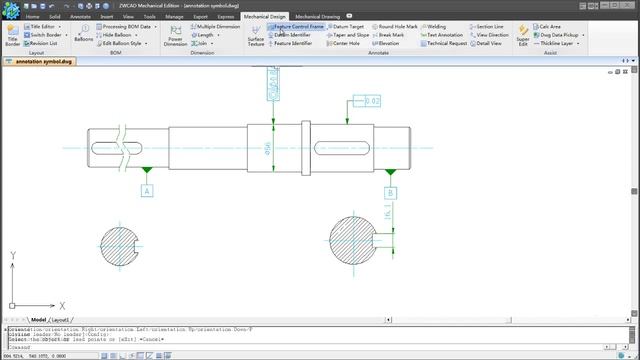Choose the Datum Target tool
The height and width of the screenshot is (360, 640).
click(345, 27)
